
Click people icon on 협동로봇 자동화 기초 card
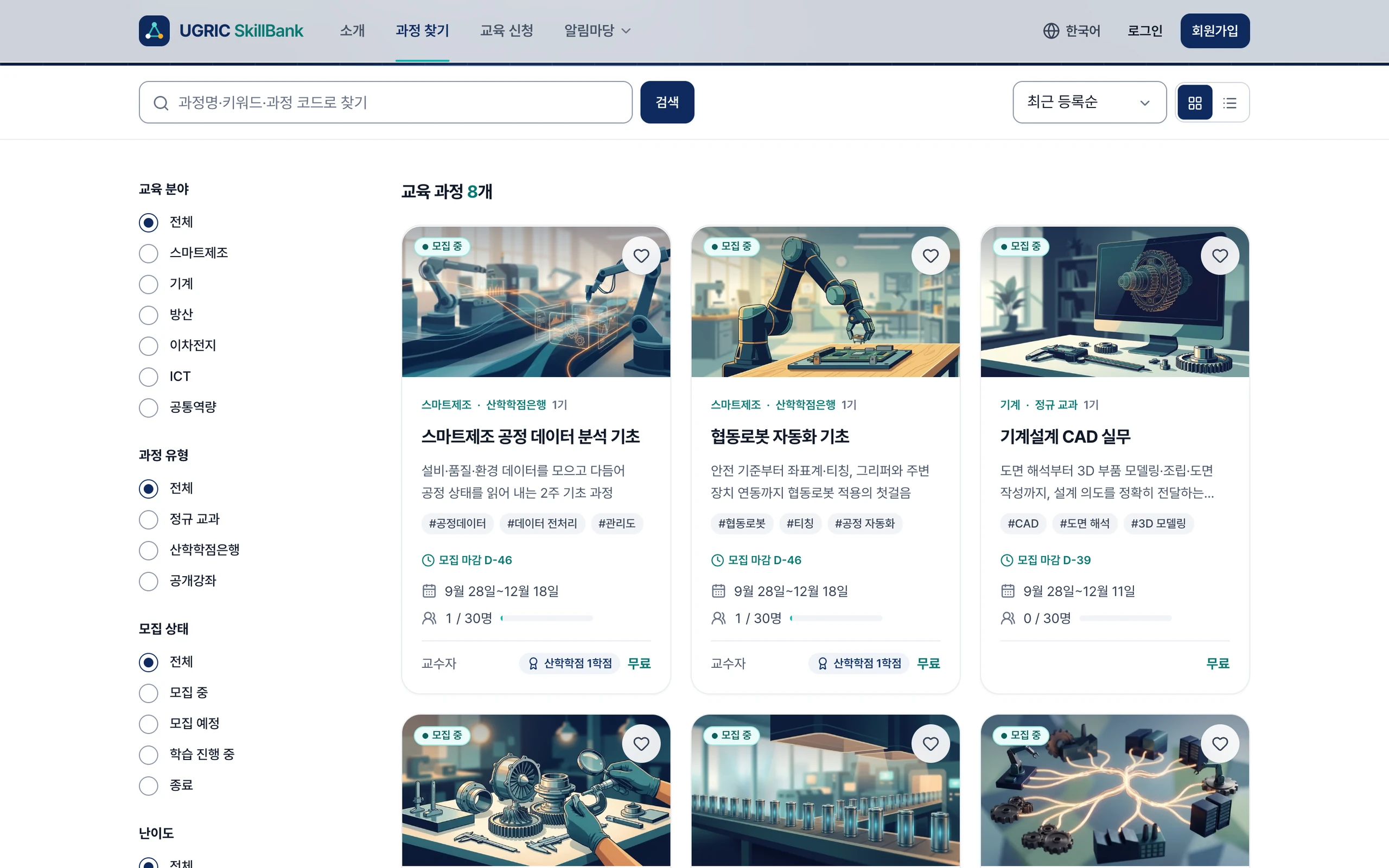718,618
